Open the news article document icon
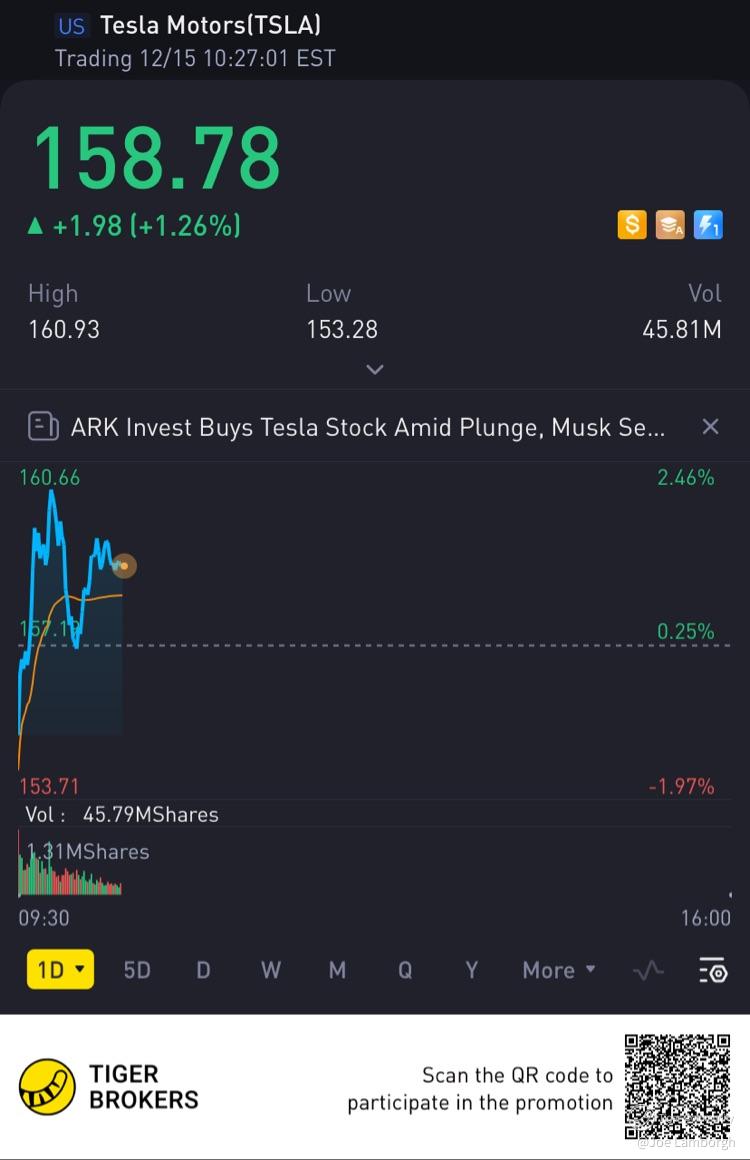Screen dimensions: 750x1160 click(43, 426)
